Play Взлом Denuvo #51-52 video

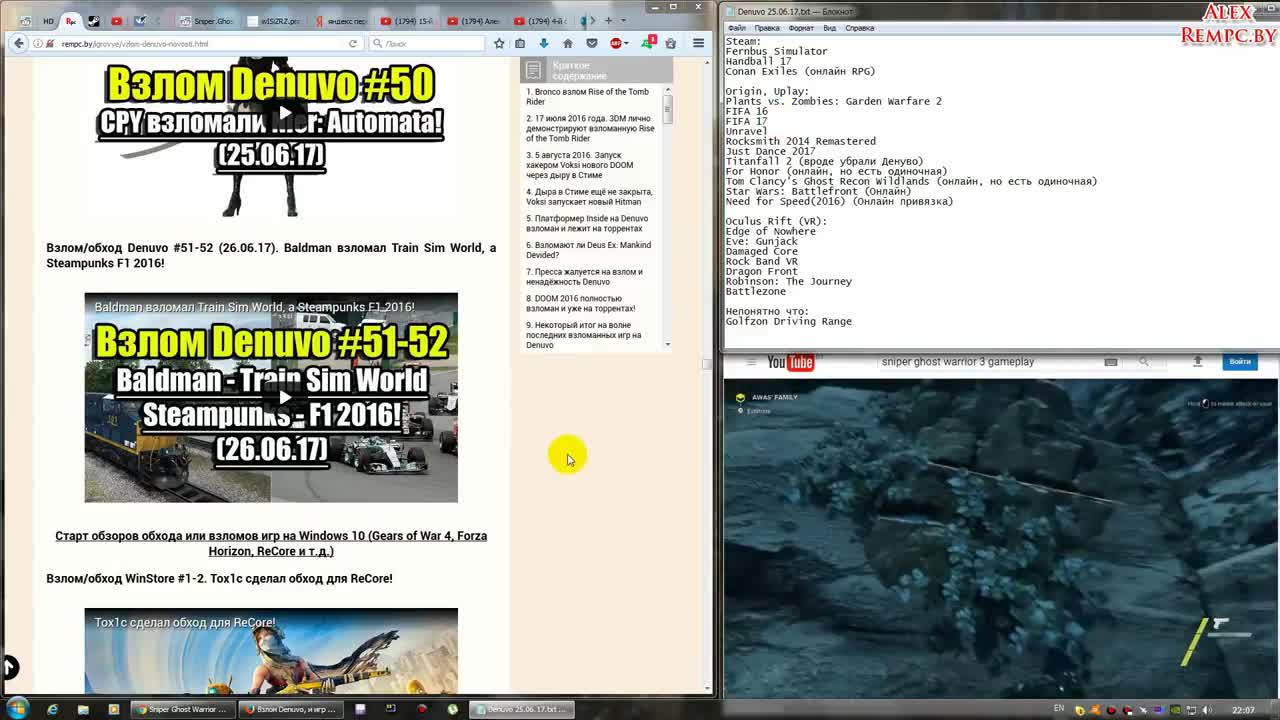pos(285,397)
